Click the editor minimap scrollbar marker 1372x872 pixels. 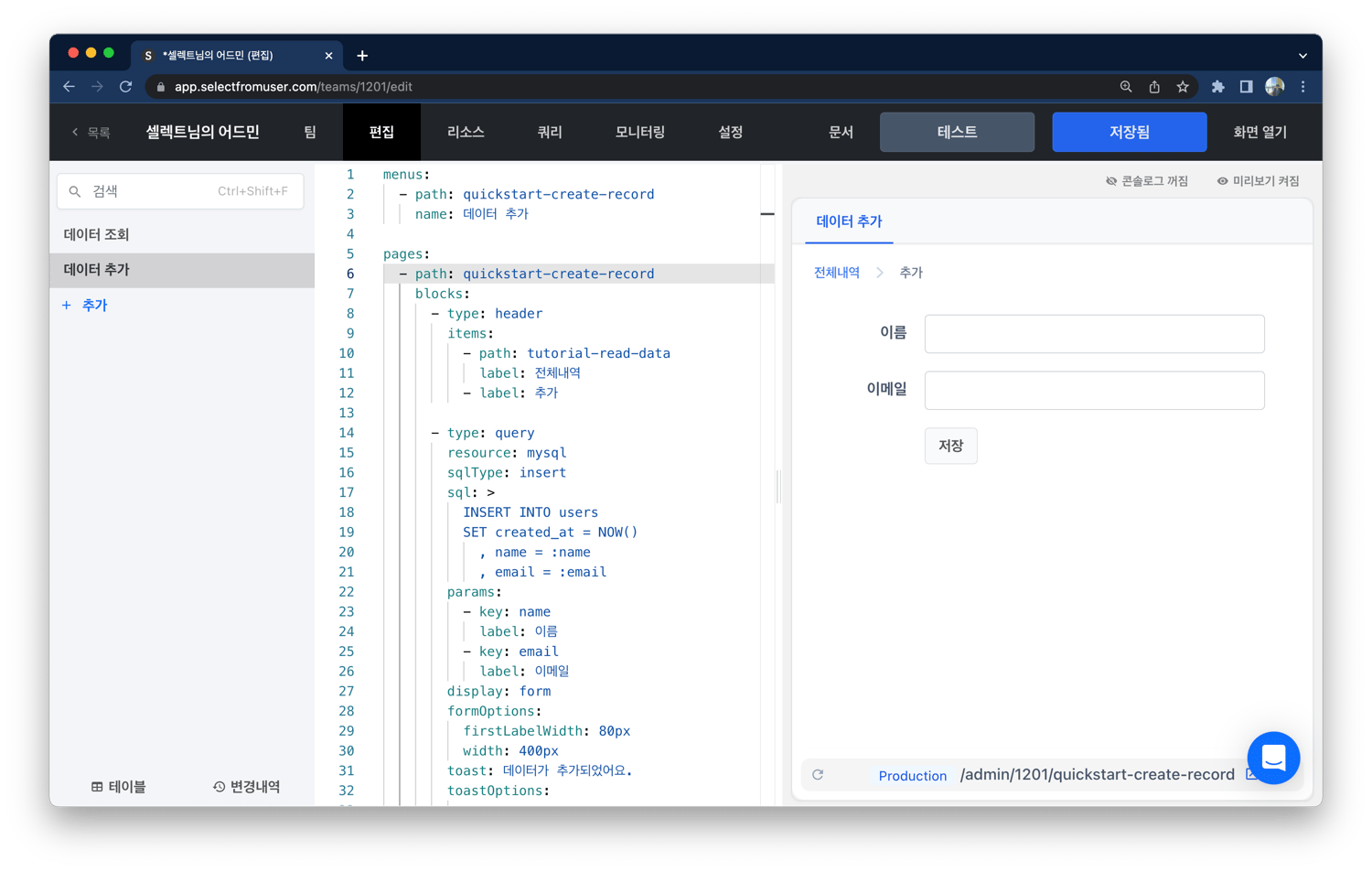pos(767,214)
